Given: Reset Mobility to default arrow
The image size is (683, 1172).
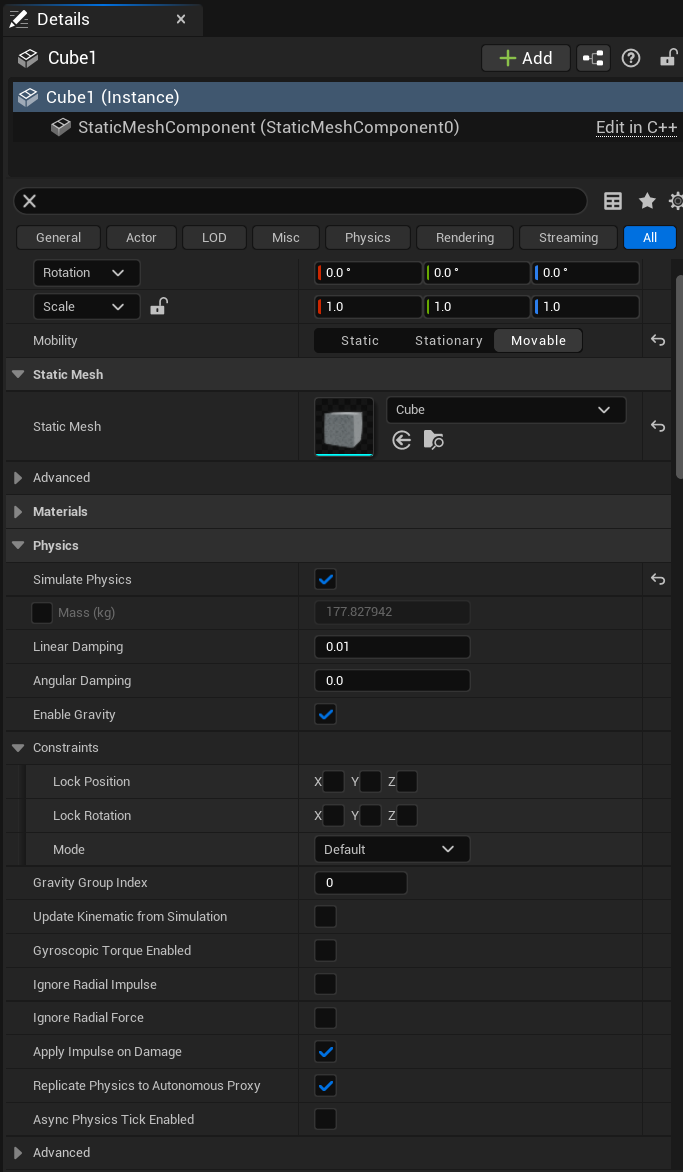Looking at the screenshot, I should point(658,341).
